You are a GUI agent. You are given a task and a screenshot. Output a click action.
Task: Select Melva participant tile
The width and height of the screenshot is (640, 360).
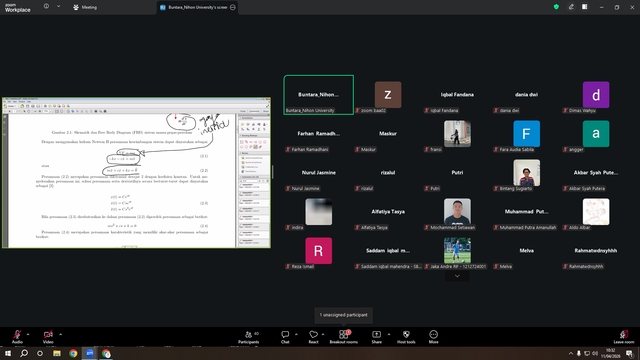(527, 251)
